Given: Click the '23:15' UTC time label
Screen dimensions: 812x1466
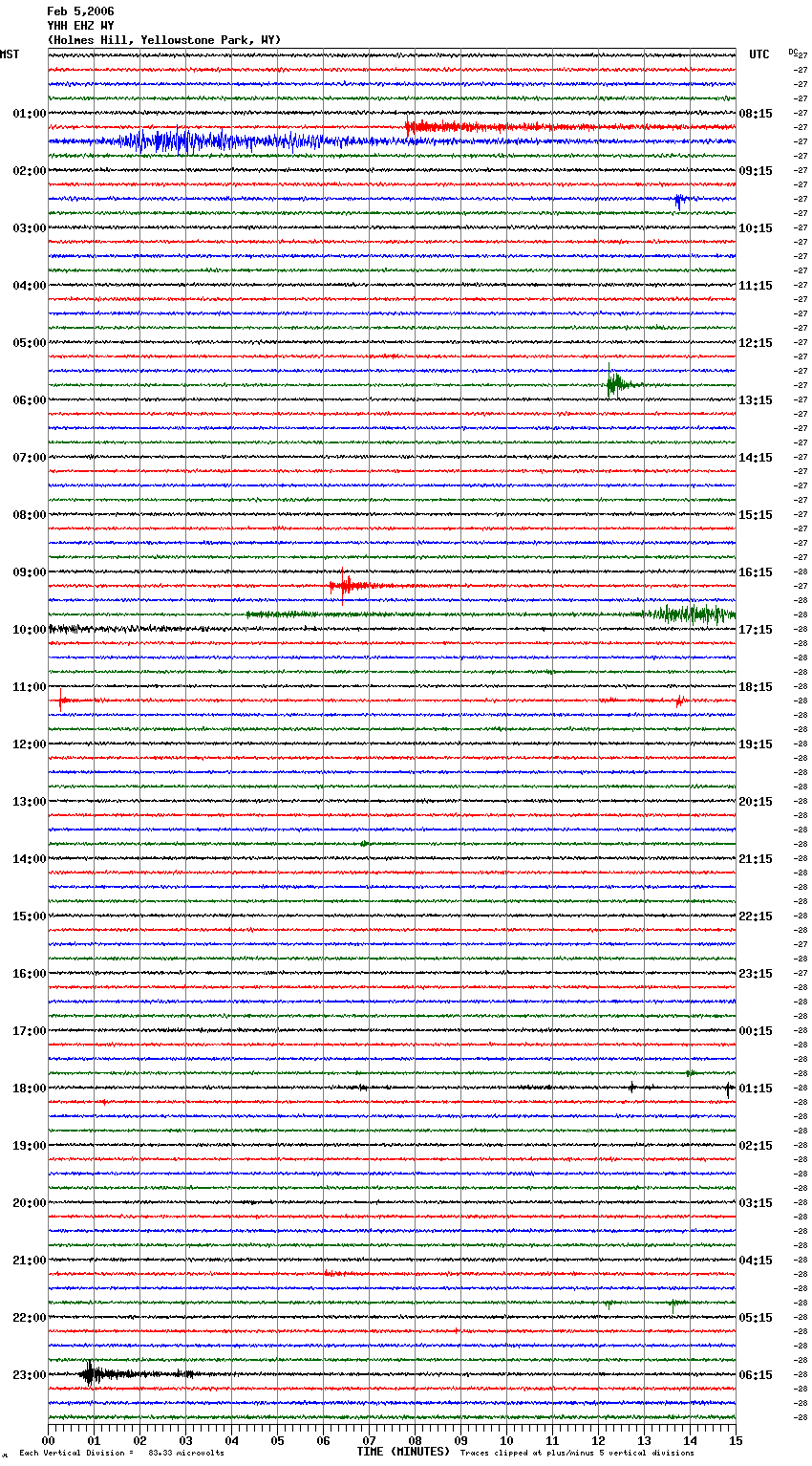Looking at the screenshot, I should click(x=756, y=974).
